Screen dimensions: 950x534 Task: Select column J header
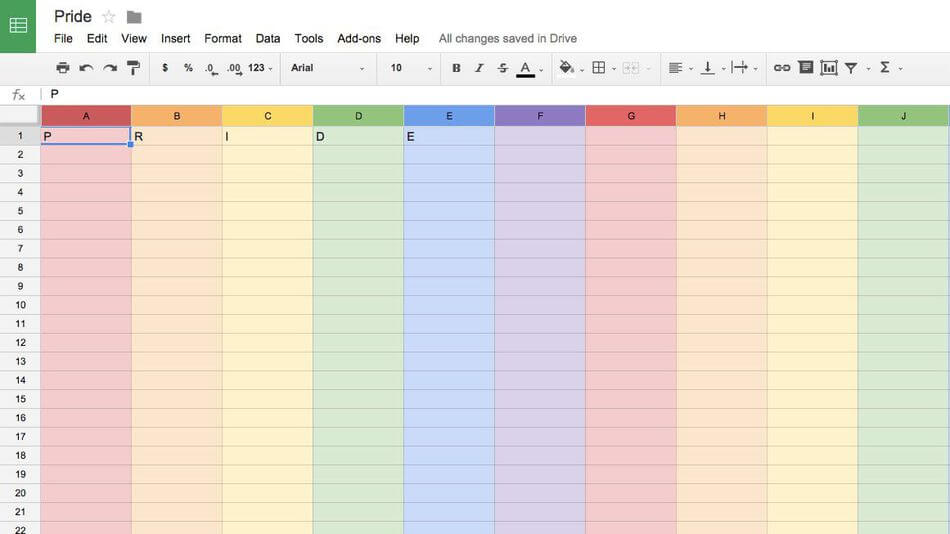pyautogui.click(x=903, y=116)
